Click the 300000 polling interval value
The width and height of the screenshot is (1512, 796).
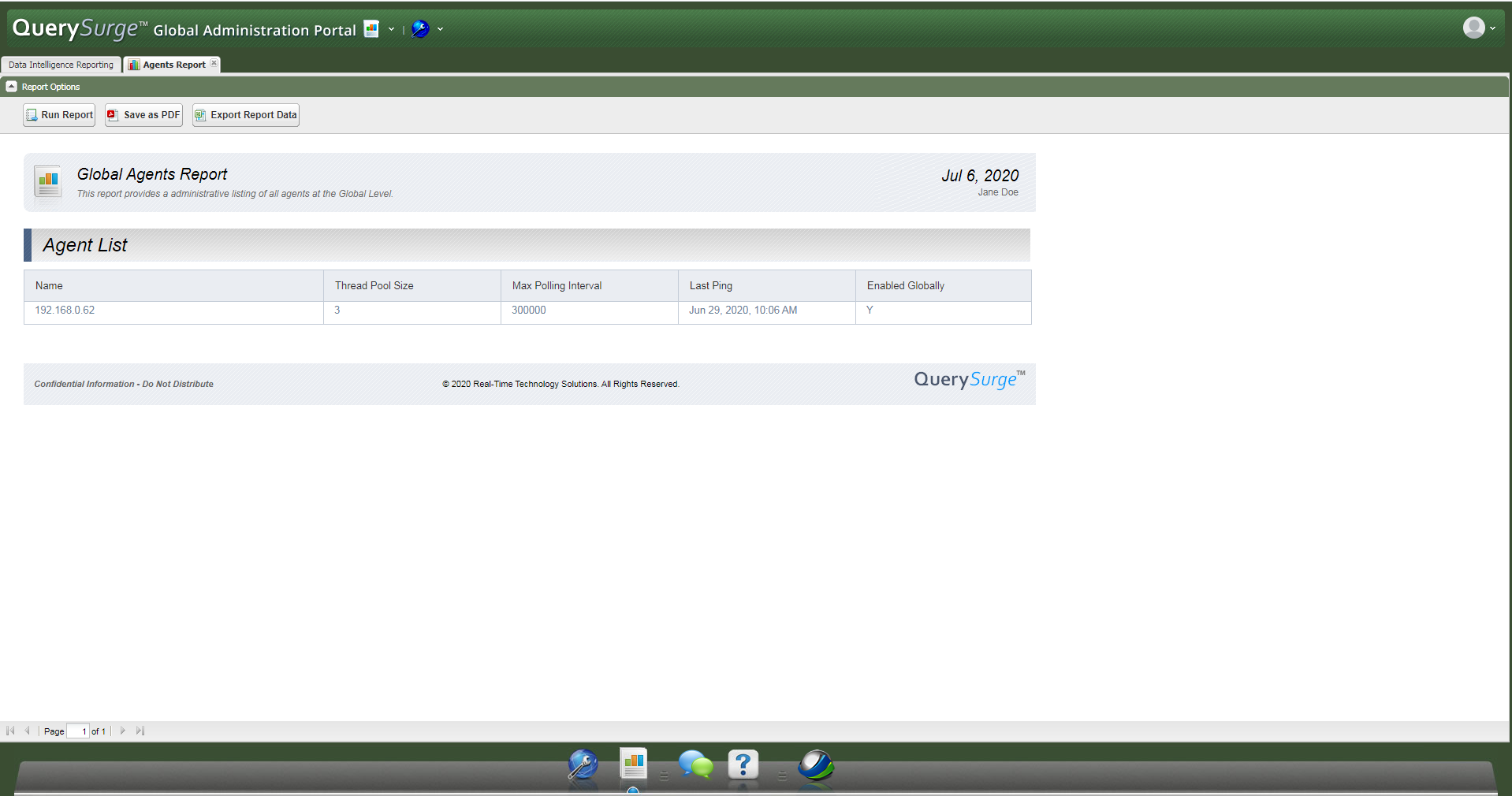(529, 311)
